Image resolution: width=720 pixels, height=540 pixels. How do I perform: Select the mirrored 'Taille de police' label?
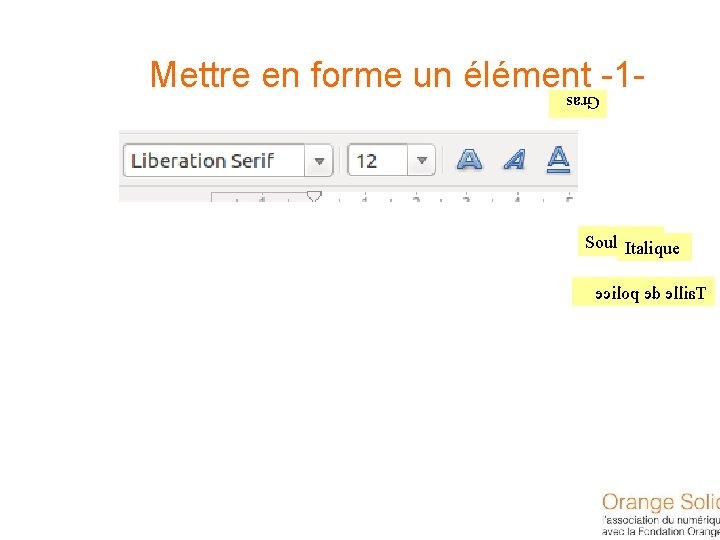click(x=643, y=292)
